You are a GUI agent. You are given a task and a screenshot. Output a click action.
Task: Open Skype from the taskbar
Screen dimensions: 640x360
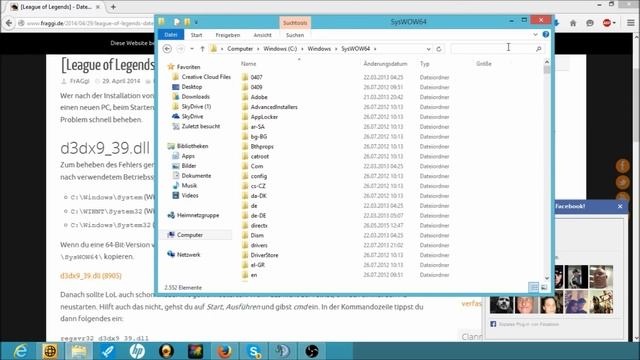[254, 351]
